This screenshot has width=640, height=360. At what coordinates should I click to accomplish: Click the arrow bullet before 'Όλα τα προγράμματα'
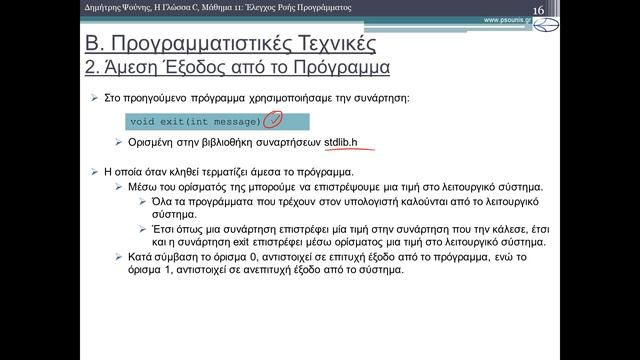pos(142,201)
